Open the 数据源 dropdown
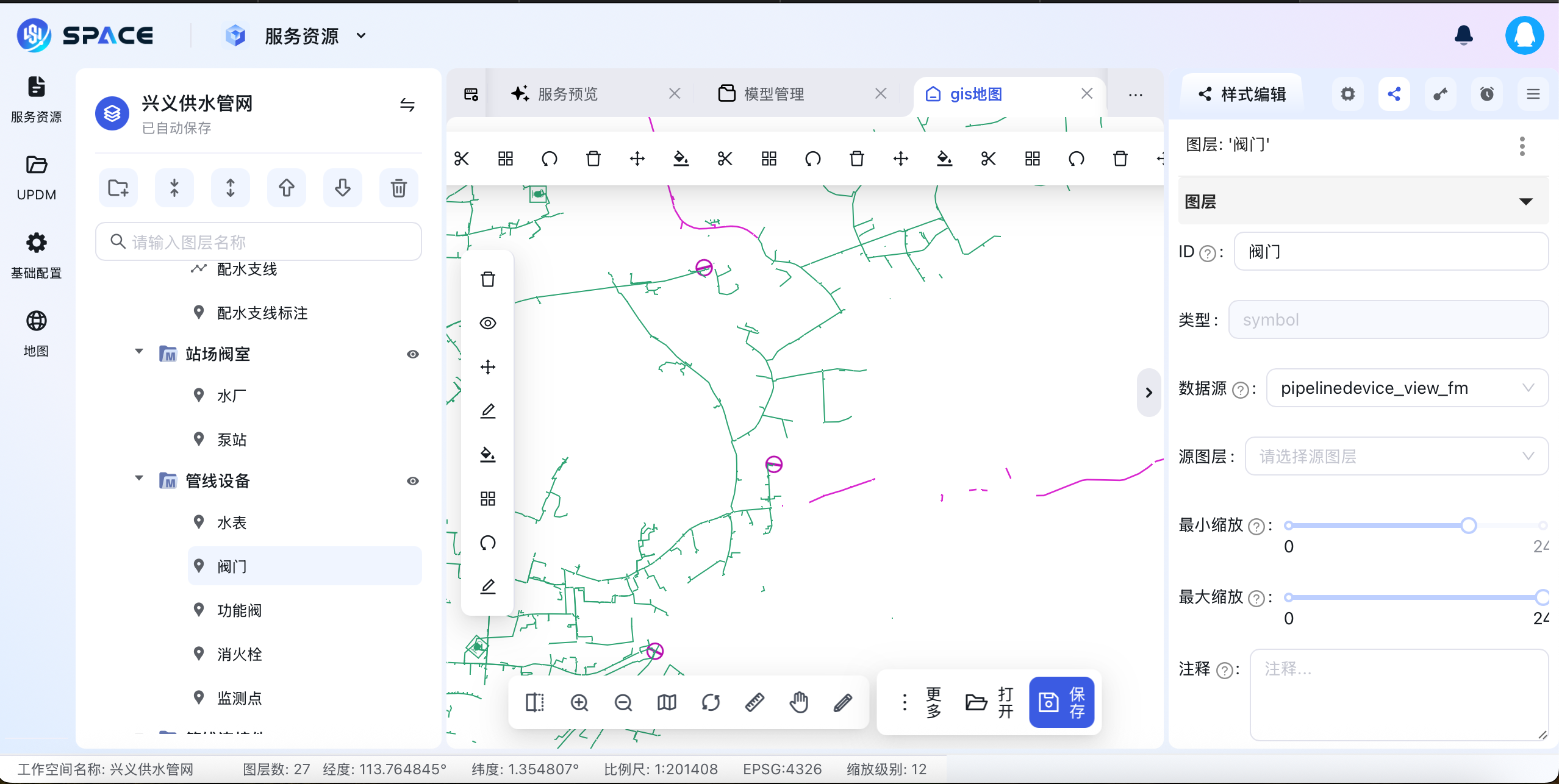 [1407, 388]
